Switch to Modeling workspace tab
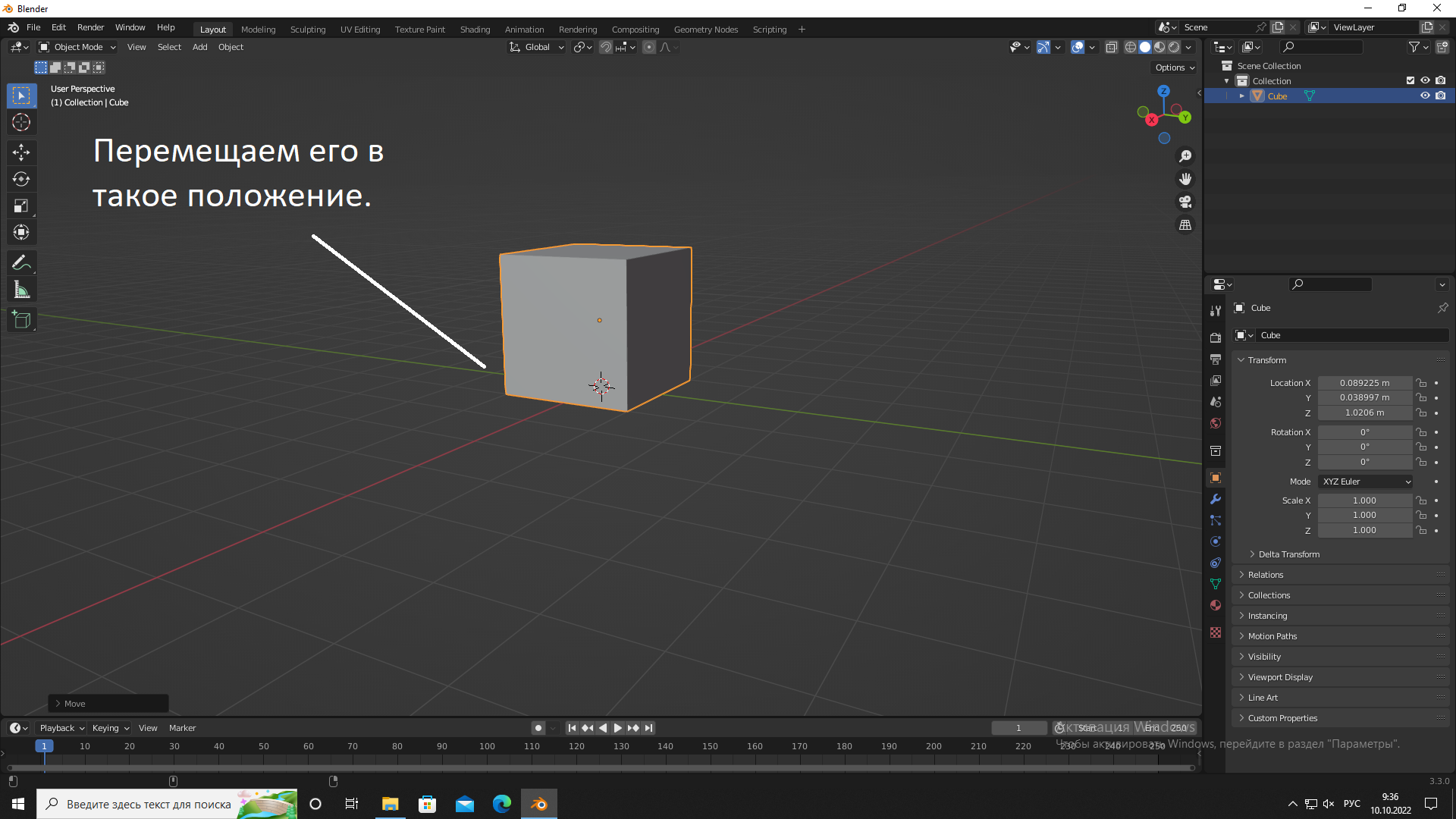The width and height of the screenshot is (1456, 819). 258,30
